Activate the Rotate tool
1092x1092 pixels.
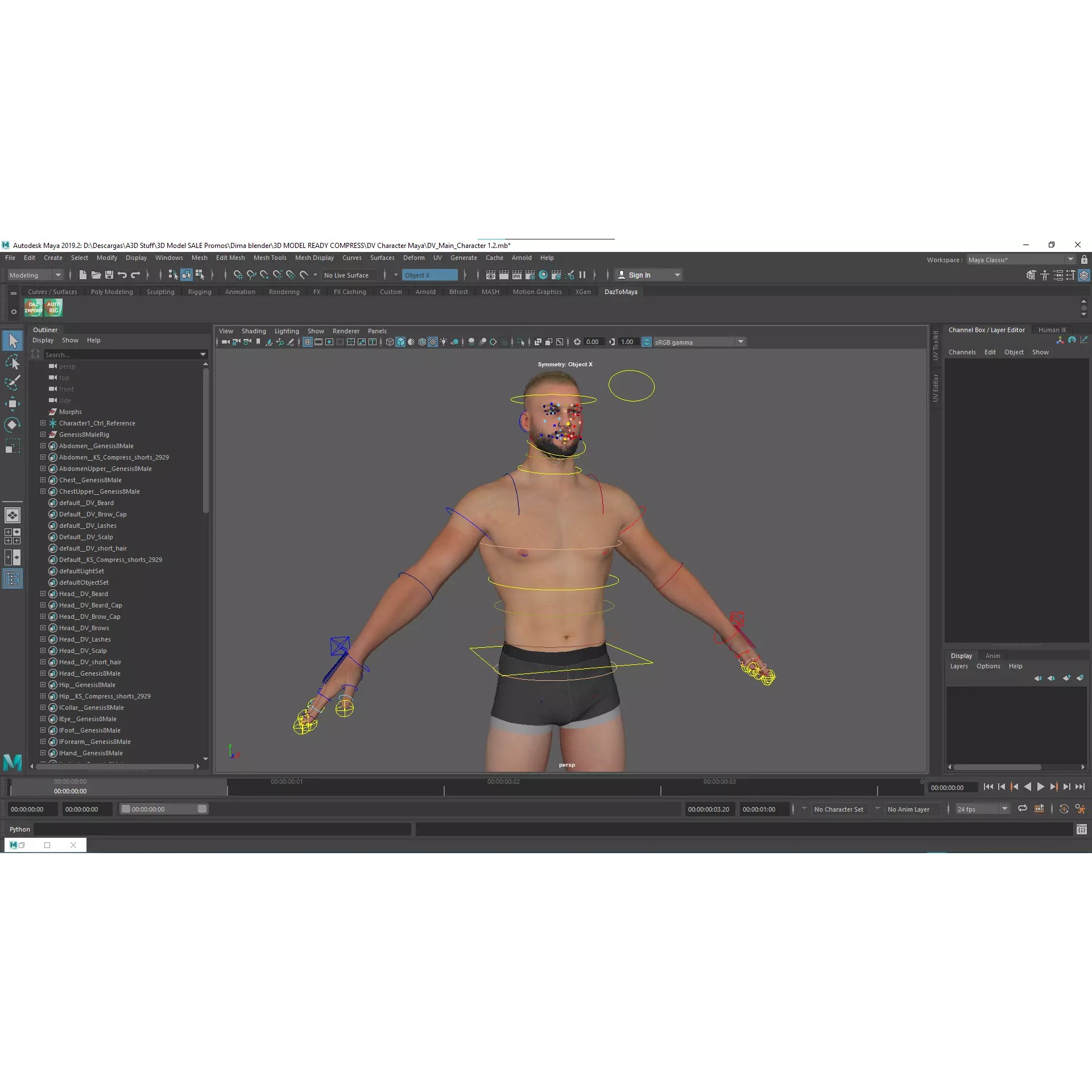click(x=13, y=425)
